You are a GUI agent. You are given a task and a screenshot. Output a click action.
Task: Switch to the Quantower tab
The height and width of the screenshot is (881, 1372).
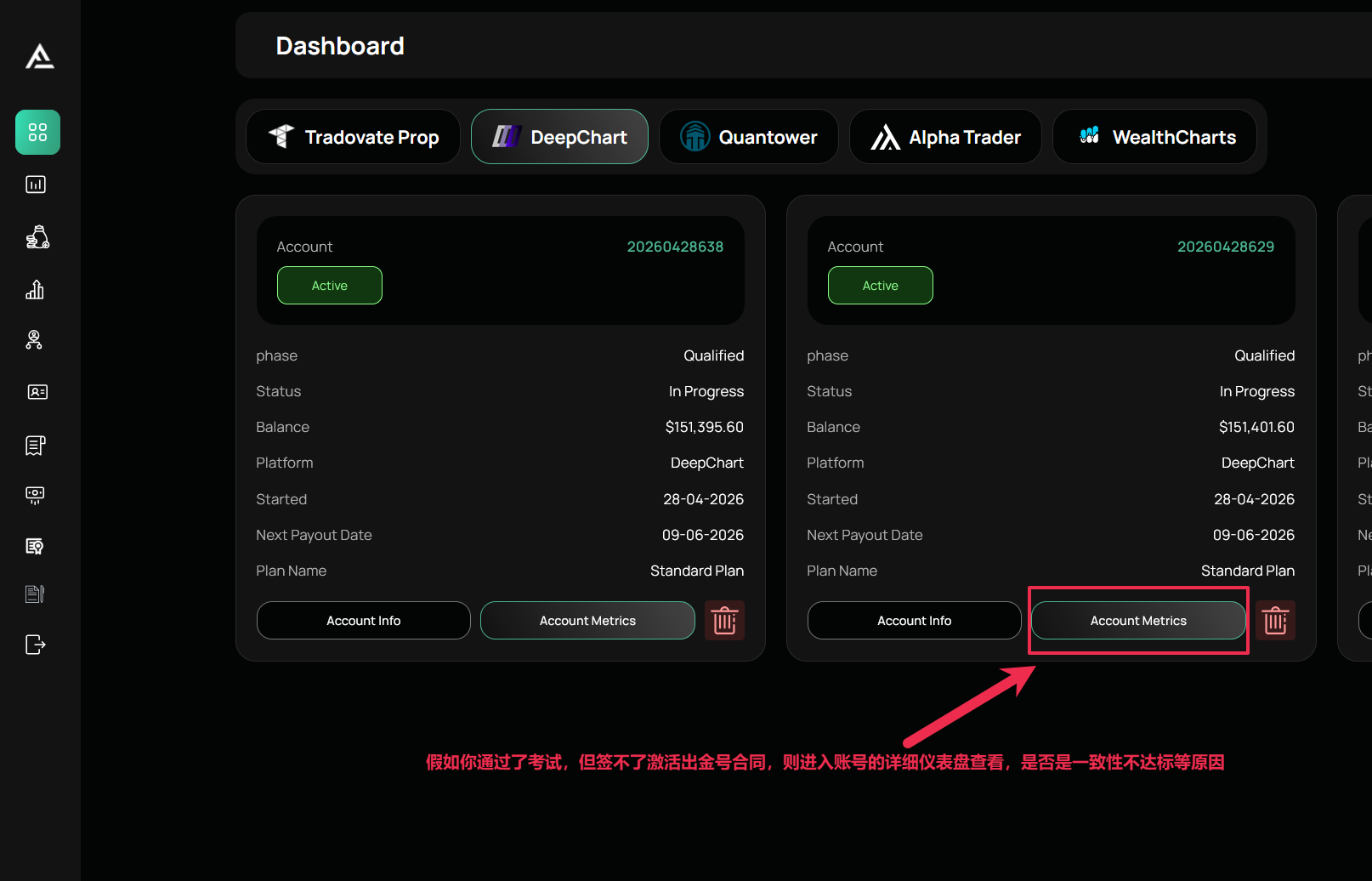coord(748,137)
